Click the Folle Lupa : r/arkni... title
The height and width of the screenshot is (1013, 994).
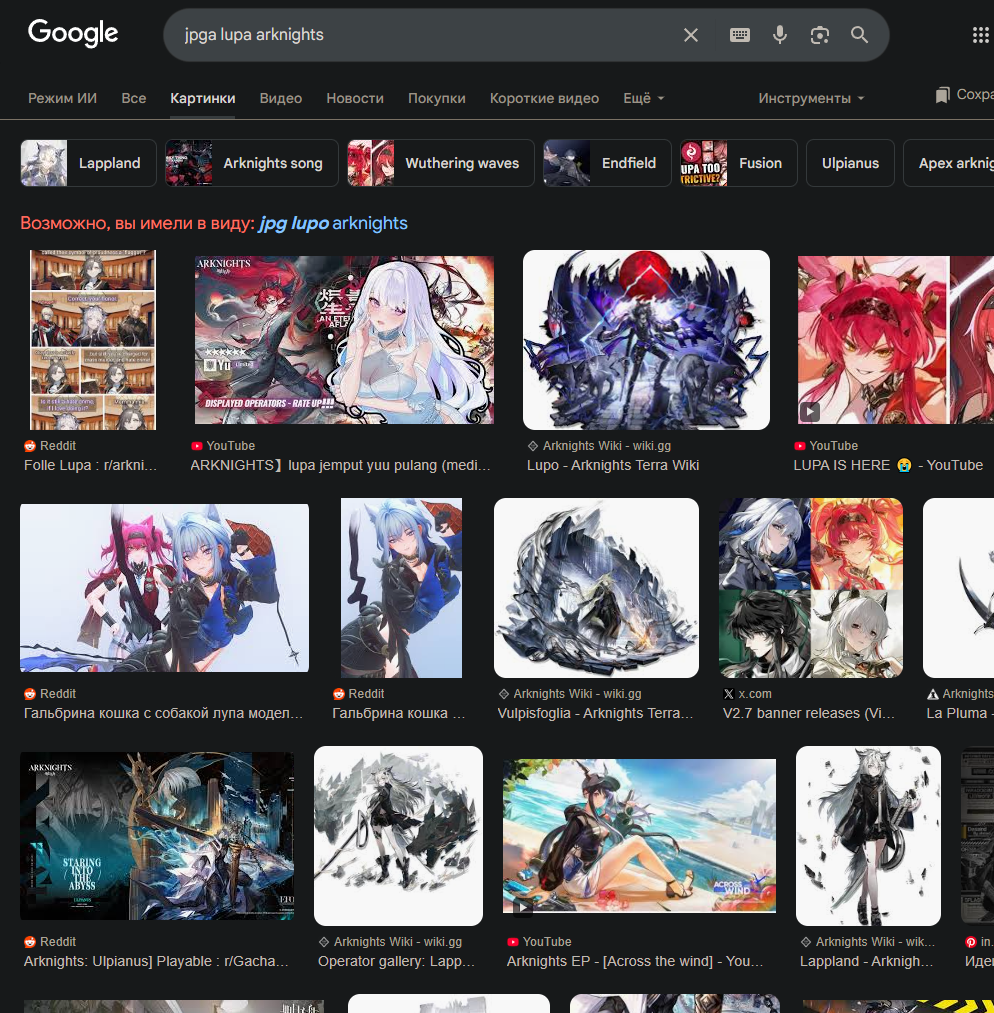pos(90,465)
